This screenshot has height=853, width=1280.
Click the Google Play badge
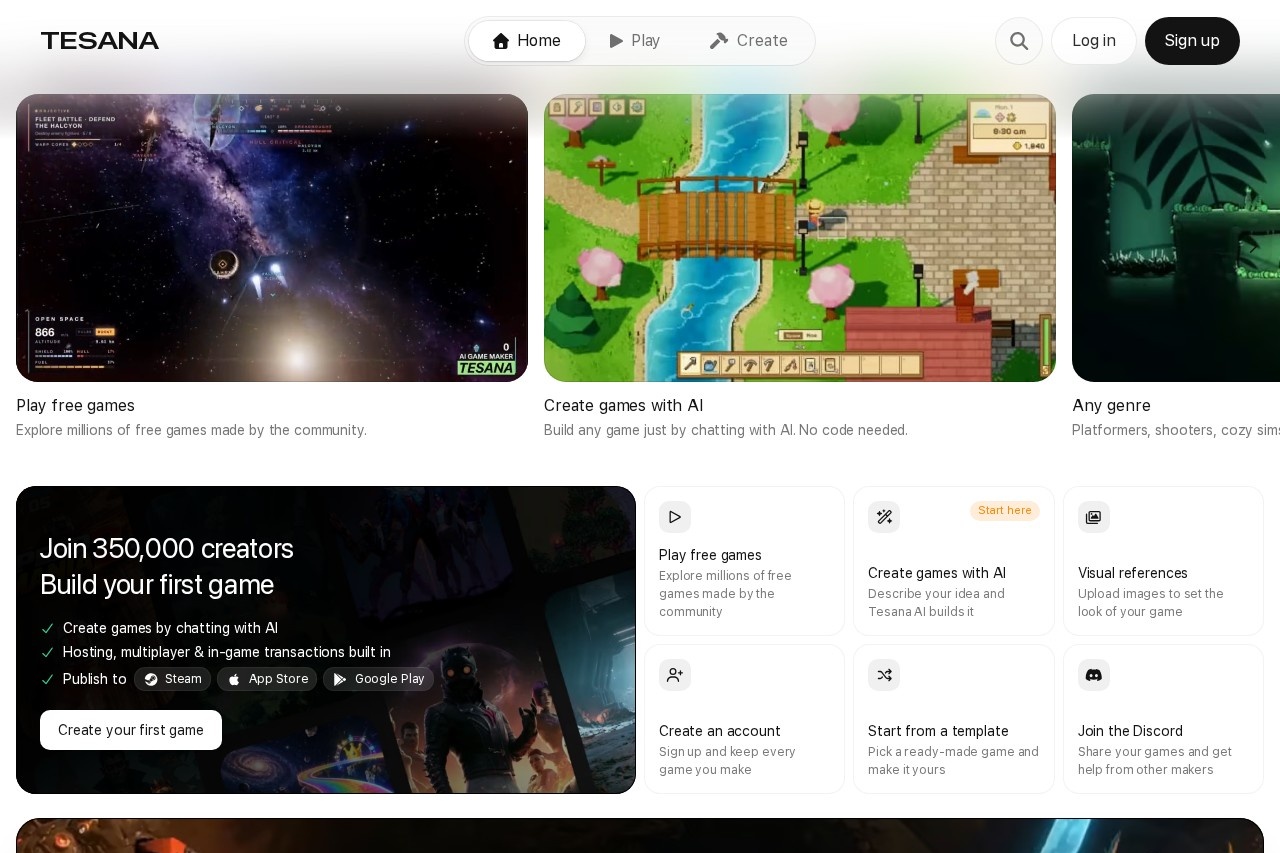point(378,679)
